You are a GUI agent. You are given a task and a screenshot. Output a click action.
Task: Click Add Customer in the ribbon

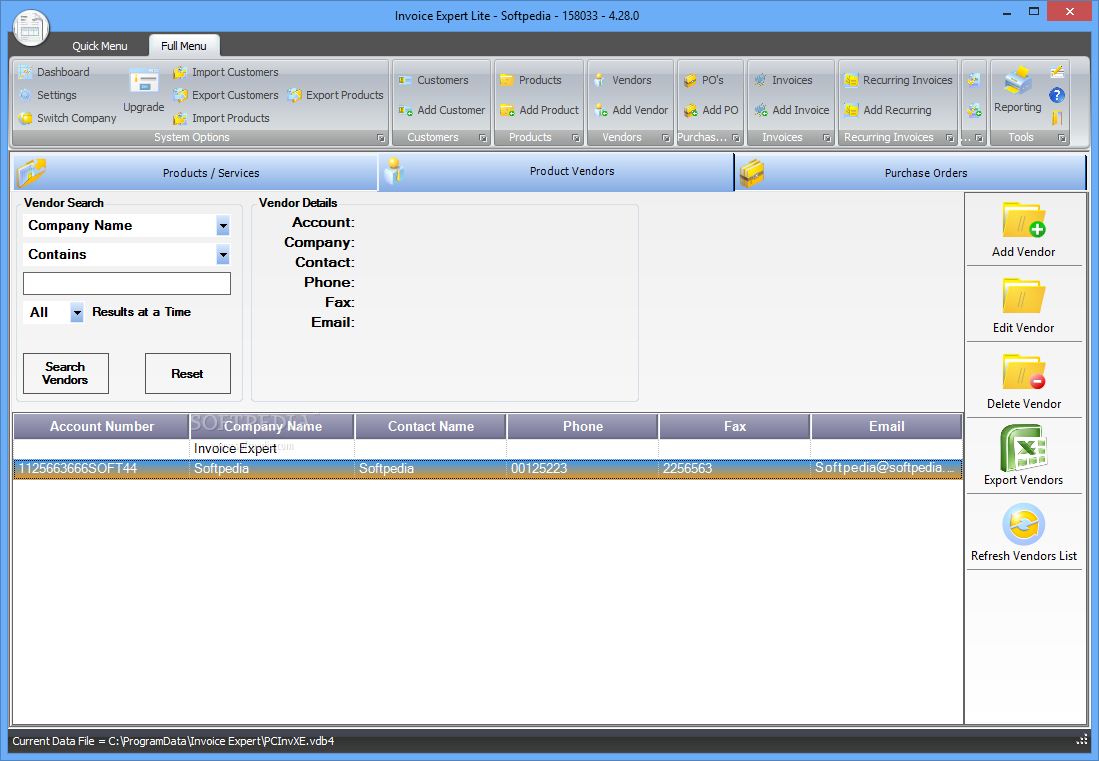coord(442,111)
